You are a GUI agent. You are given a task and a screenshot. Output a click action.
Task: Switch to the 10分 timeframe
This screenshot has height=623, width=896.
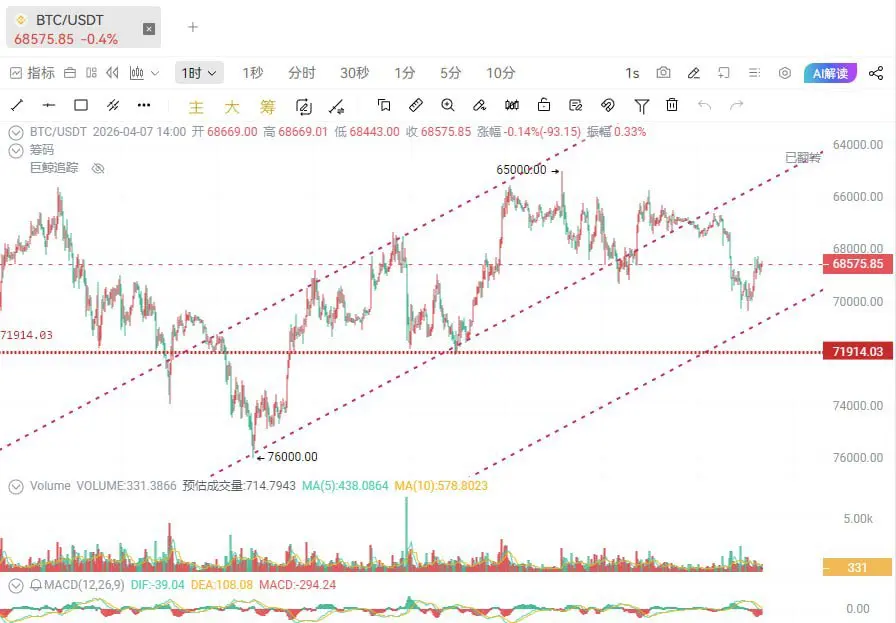(501, 73)
